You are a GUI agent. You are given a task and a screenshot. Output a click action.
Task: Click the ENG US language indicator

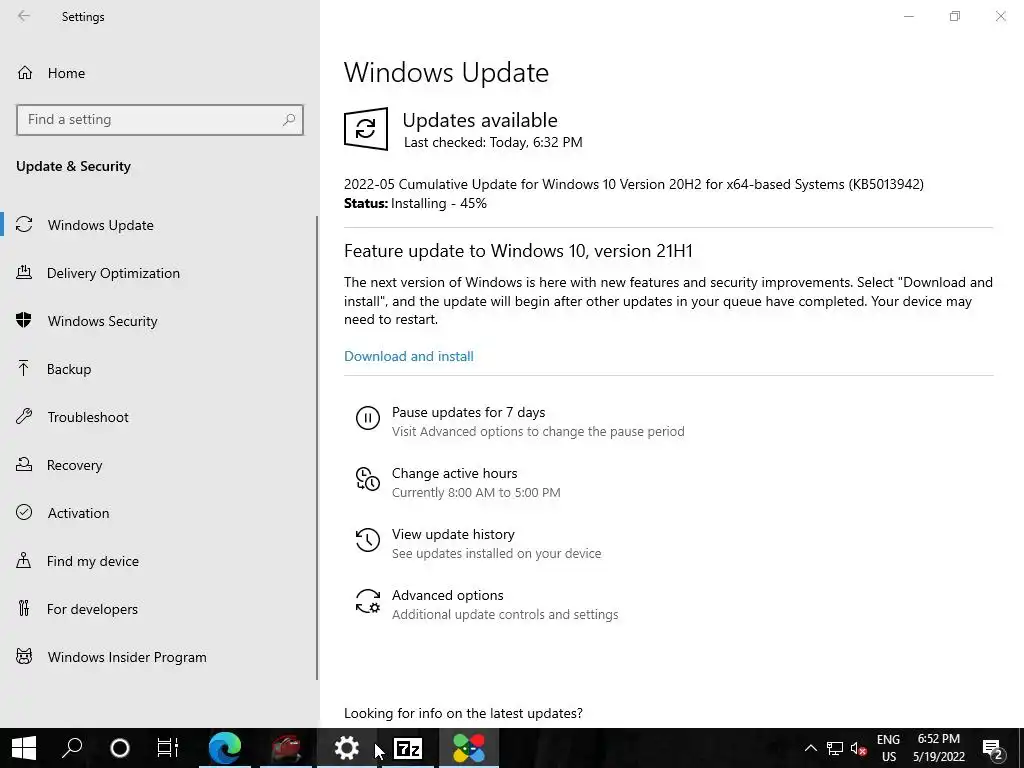pyautogui.click(x=888, y=748)
